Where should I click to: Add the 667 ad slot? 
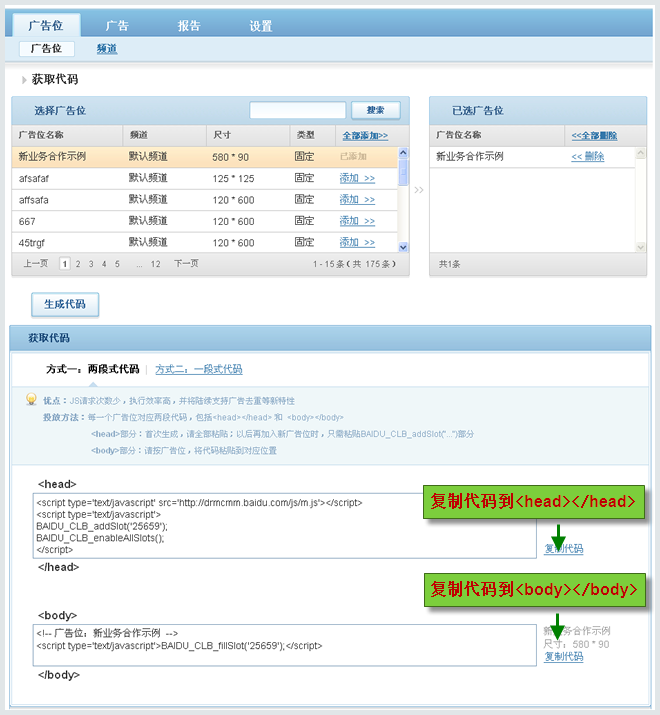click(357, 221)
